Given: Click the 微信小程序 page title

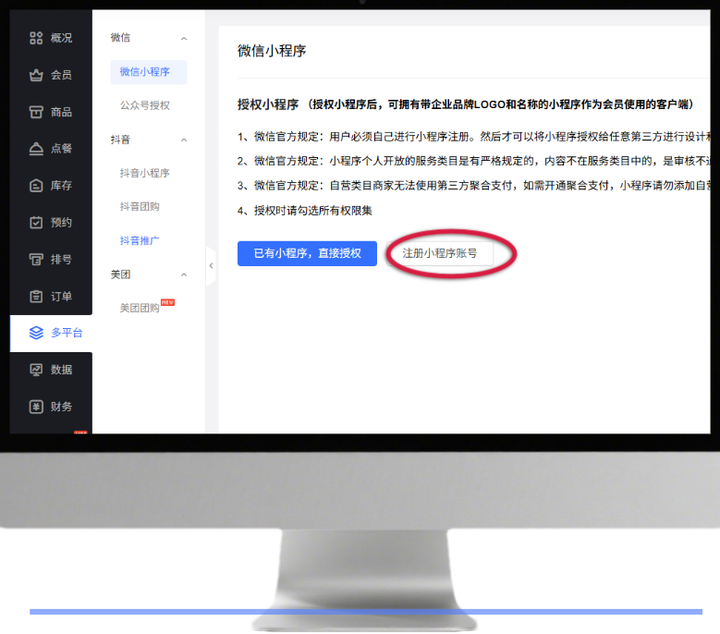Looking at the screenshot, I should click(x=271, y=51).
